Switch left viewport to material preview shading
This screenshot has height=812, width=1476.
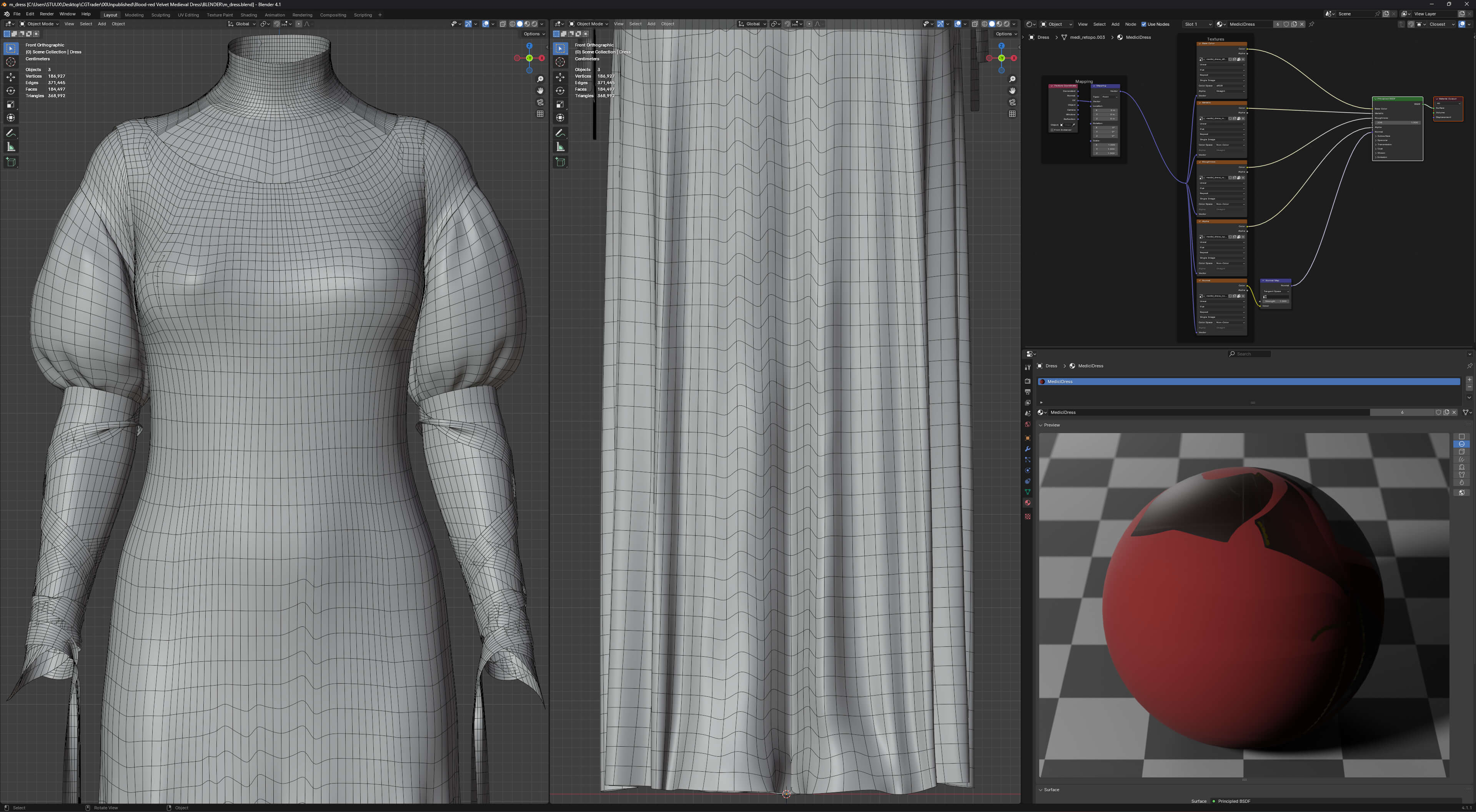[x=527, y=24]
